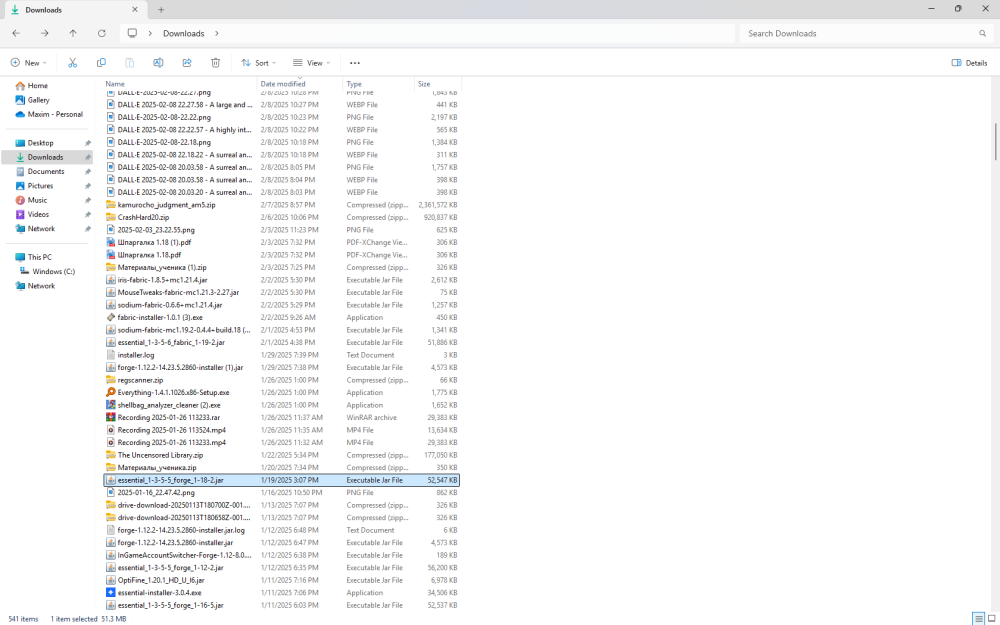Select Documents in quick access
This screenshot has height=625, width=1000.
point(47,172)
